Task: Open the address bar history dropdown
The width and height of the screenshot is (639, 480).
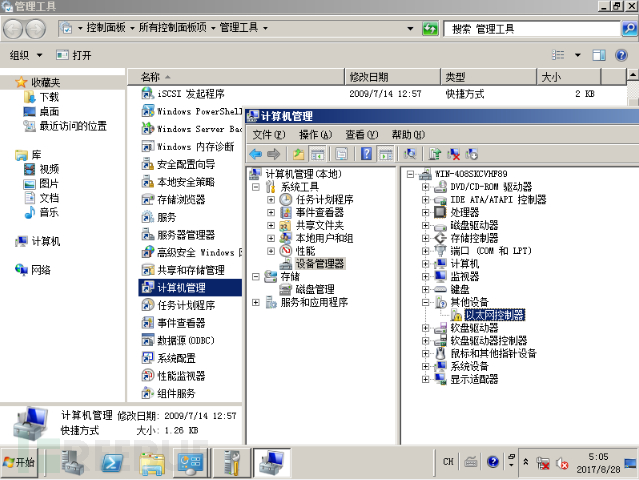Action: (410, 29)
